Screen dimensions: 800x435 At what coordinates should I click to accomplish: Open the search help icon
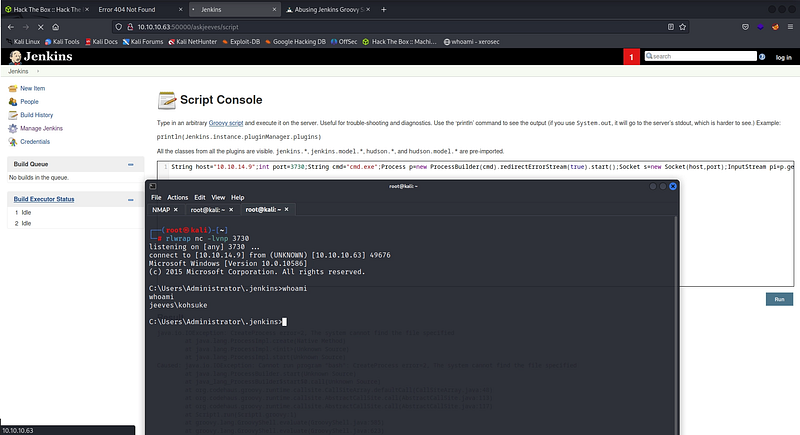click(x=762, y=57)
